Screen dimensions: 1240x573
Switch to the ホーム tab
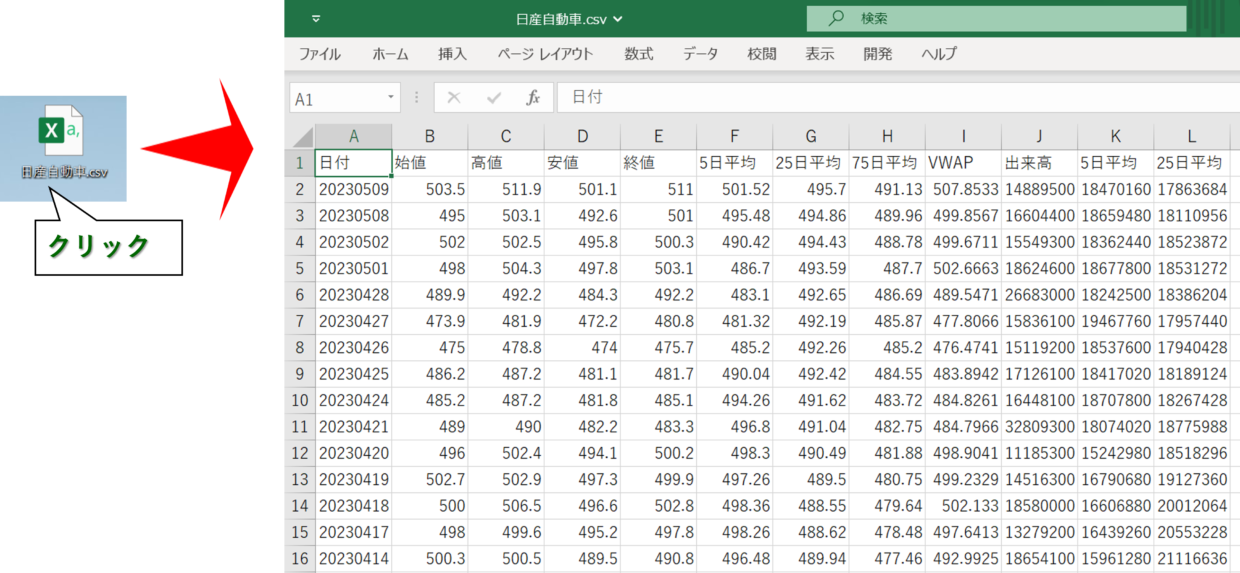pos(390,55)
